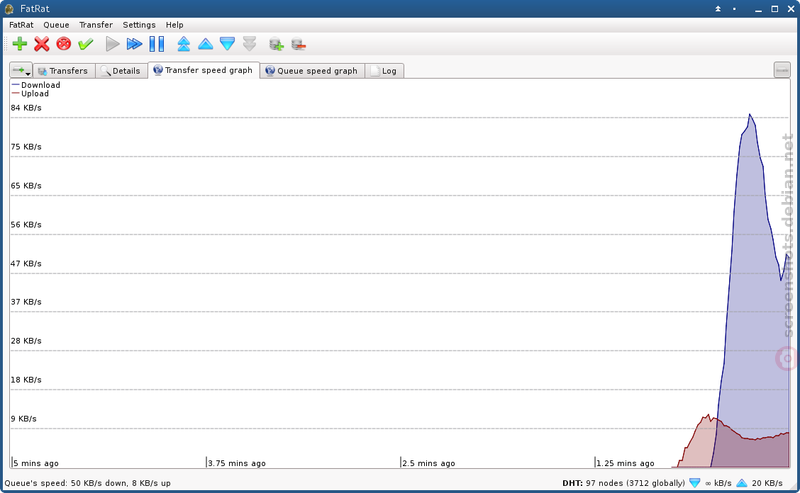Click the blue double-arrow force resume icon

coord(134,44)
